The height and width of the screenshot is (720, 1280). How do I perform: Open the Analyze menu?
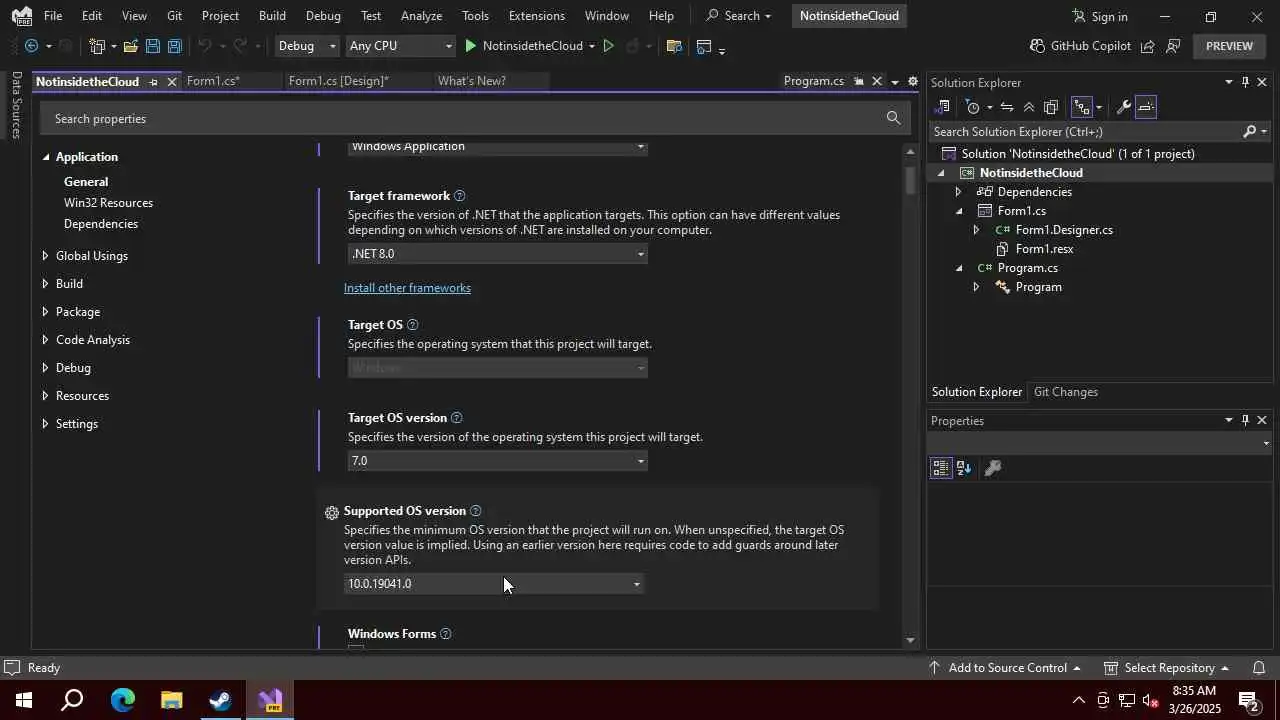(x=421, y=16)
